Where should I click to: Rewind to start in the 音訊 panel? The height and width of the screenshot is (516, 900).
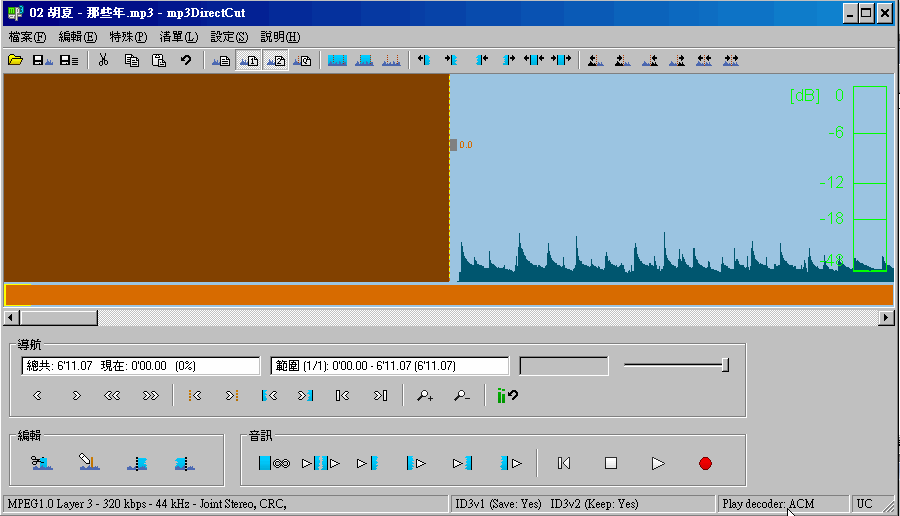[564, 463]
